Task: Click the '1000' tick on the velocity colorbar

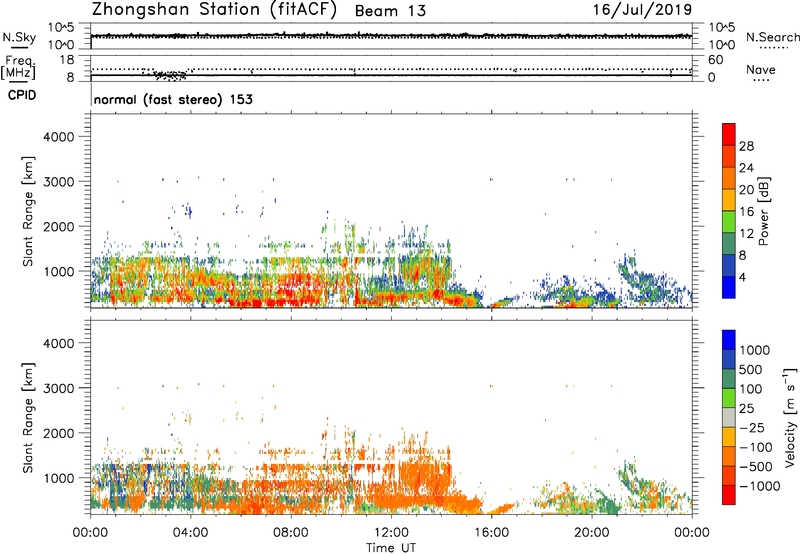Action: pyautogui.click(x=755, y=350)
